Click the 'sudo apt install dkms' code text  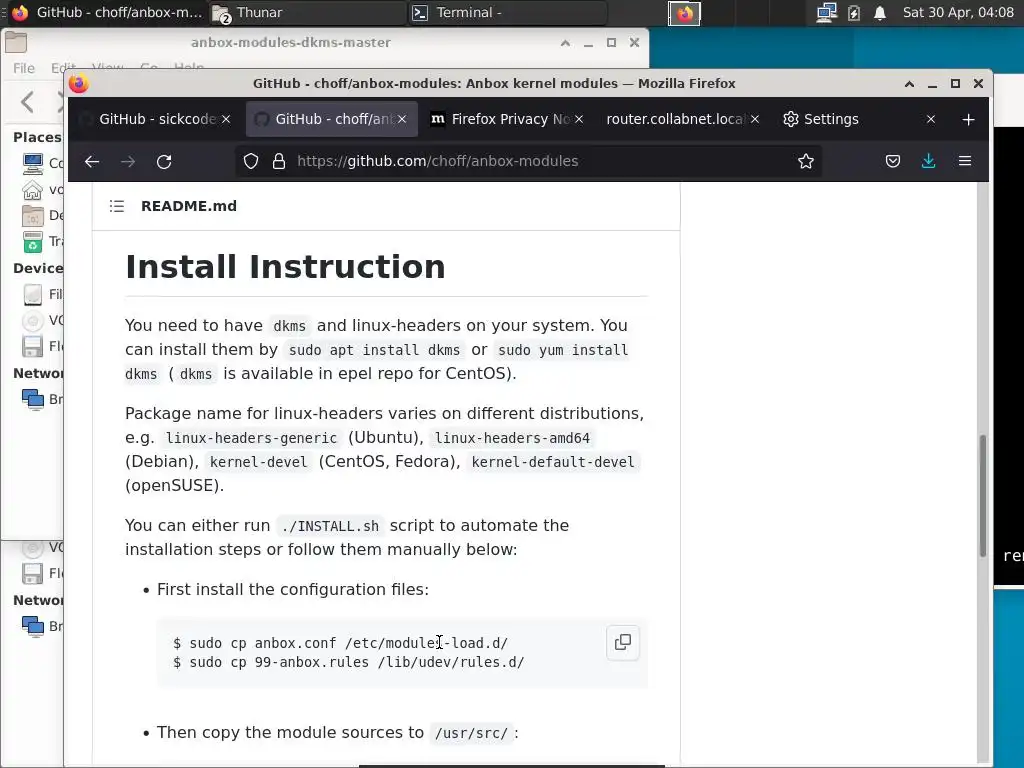374,350
